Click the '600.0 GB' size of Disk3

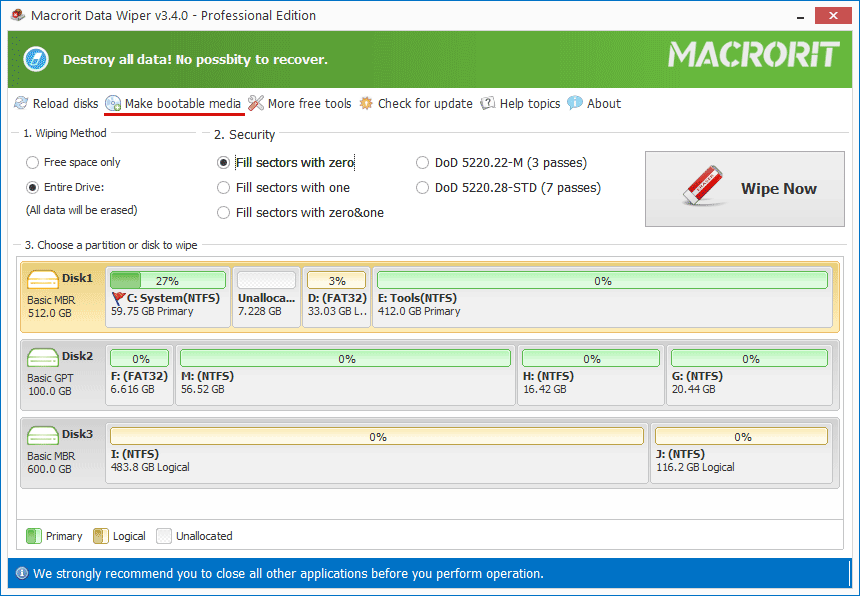[x=49, y=469]
